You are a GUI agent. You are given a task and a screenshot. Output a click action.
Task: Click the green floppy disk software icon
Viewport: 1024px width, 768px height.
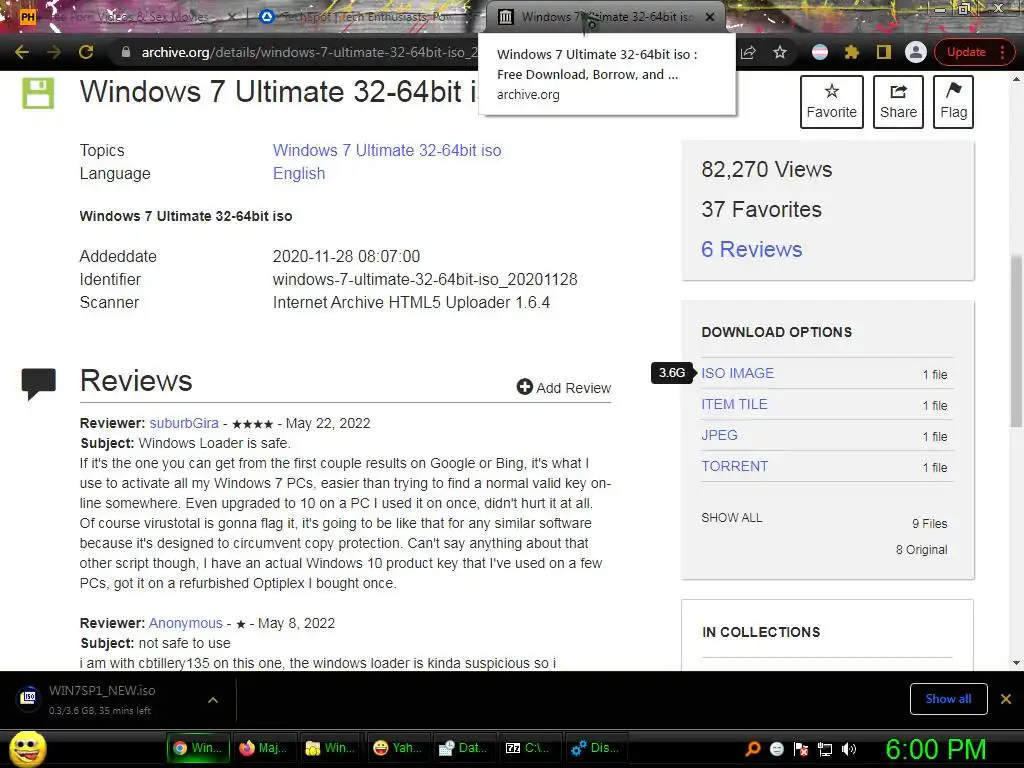[39, 93]
